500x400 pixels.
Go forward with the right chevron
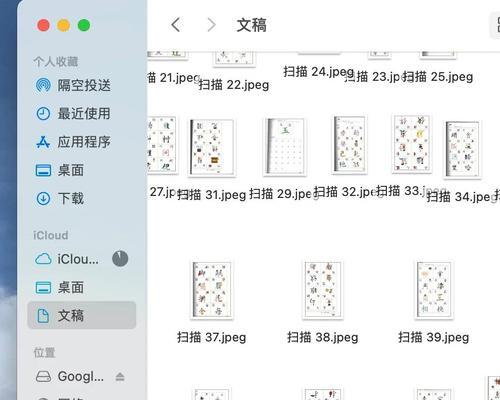[x=211, y=25]
